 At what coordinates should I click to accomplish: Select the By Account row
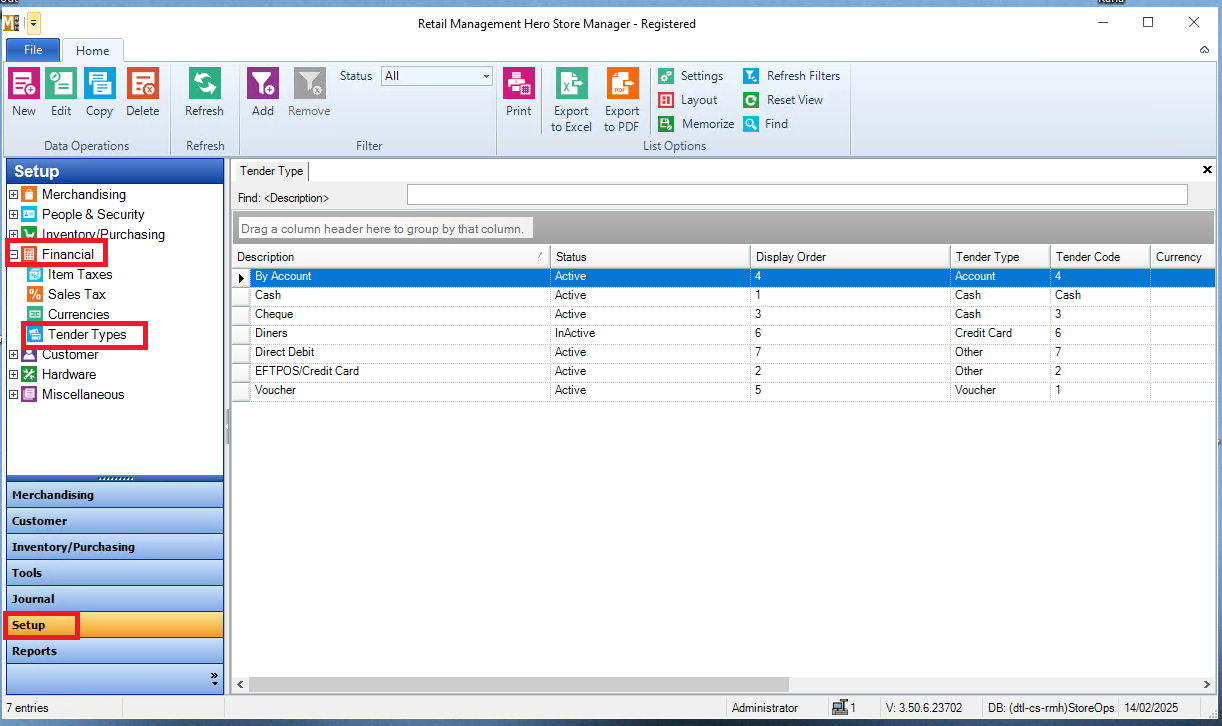click(x=724, y=276)
